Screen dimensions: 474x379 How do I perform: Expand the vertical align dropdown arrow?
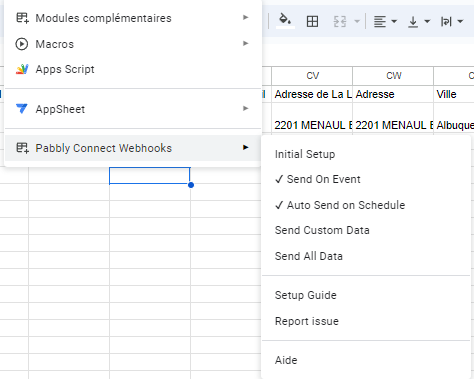pyautogui.click(x=427, y=22)
